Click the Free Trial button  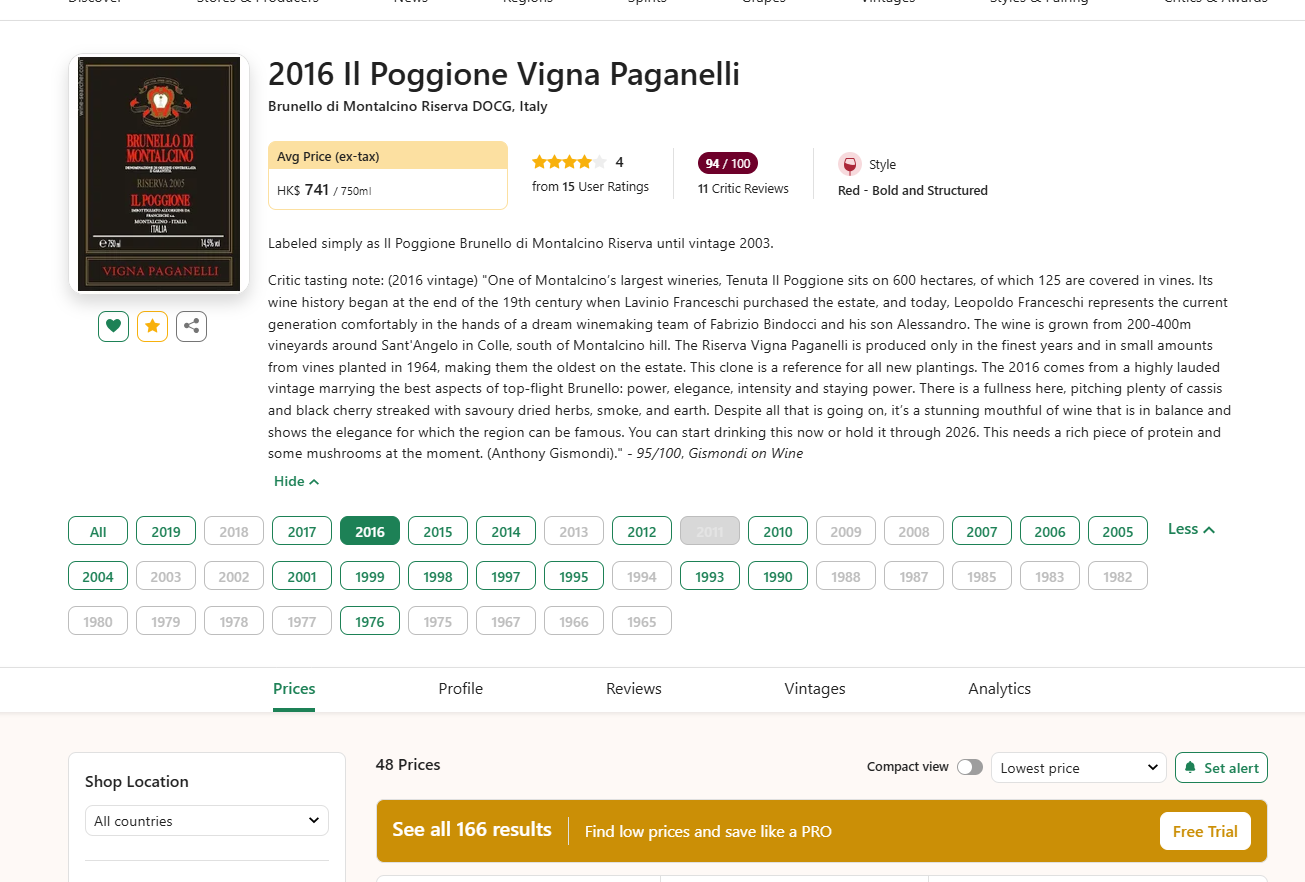[x=1205, y=831]
